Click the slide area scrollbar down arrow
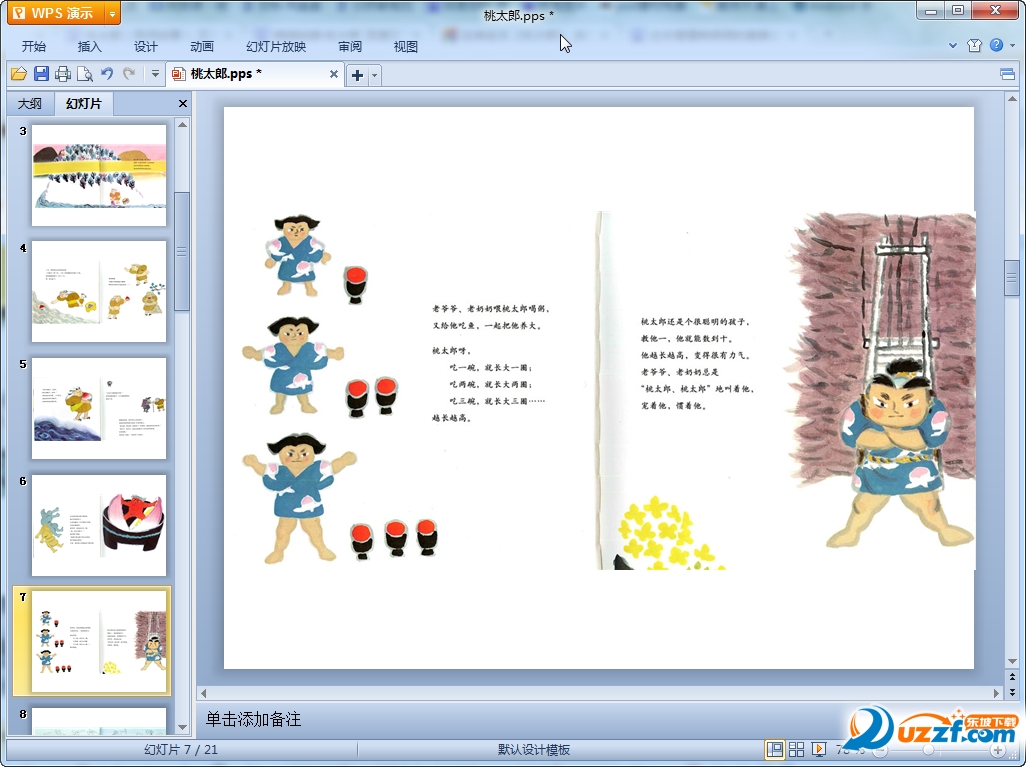The image size is (1026, 767). click(1012, 662)
